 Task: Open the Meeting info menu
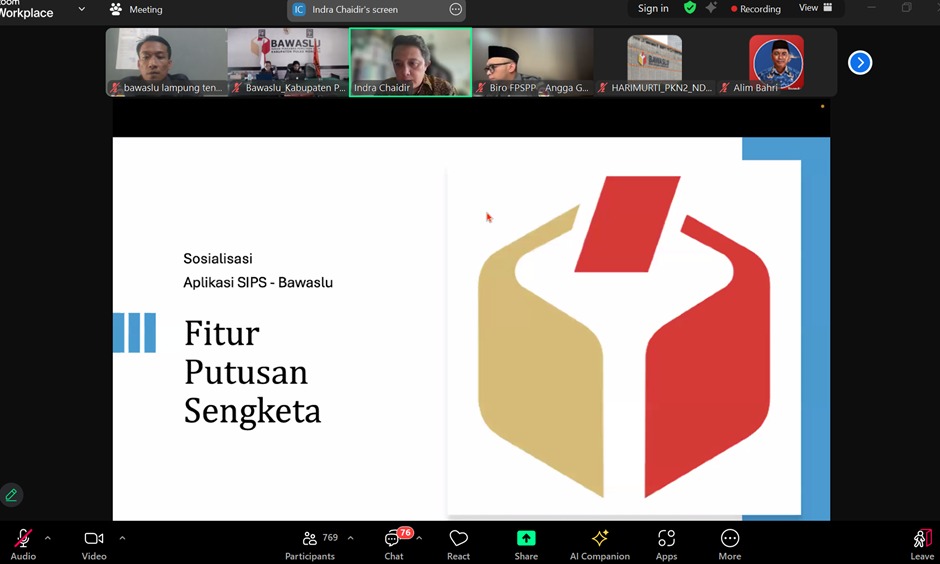click(x=137, y=10)
